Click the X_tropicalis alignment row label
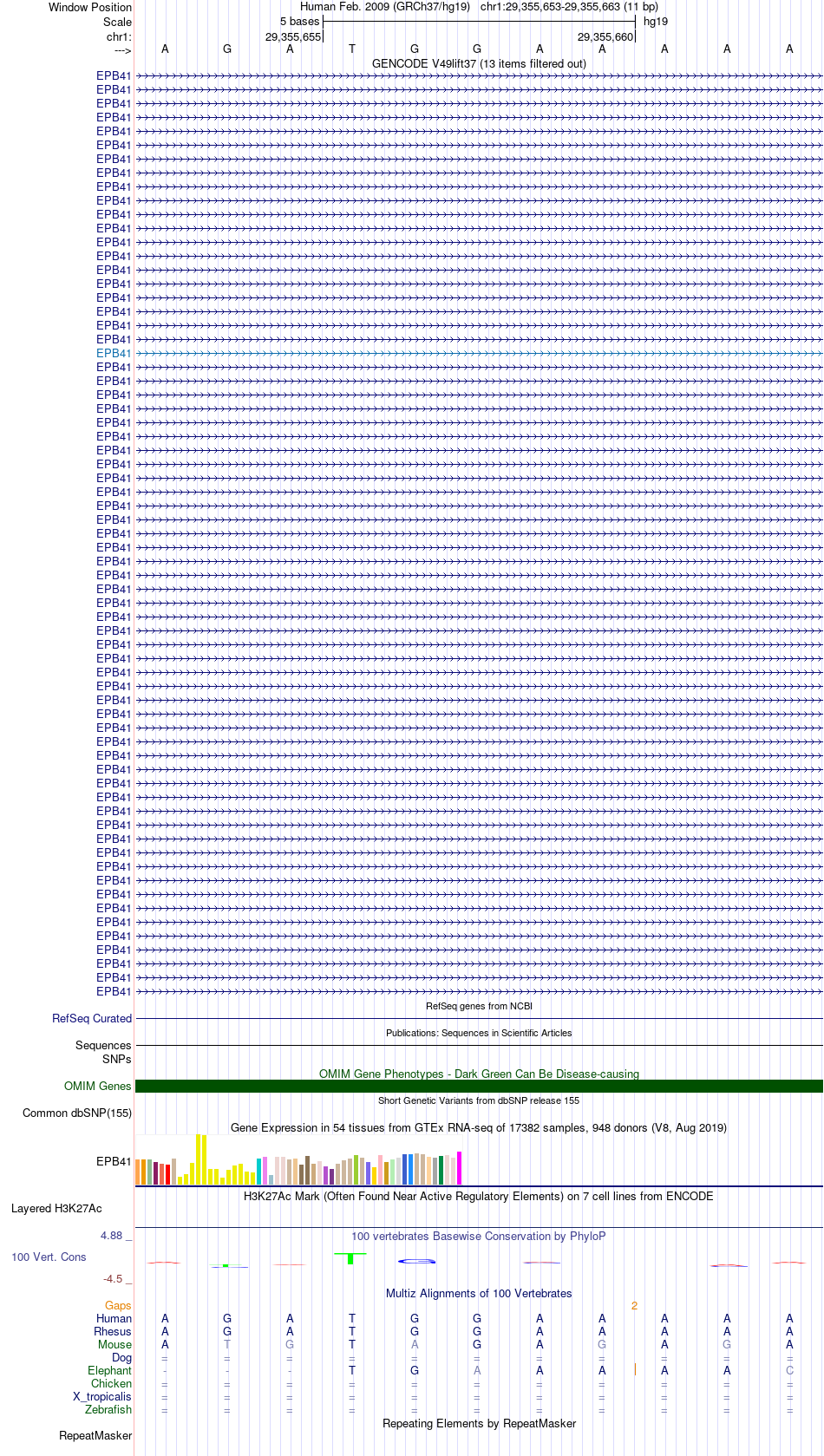The height and width of the screenshot is (1456, 824). click(x=102, y=1396)
